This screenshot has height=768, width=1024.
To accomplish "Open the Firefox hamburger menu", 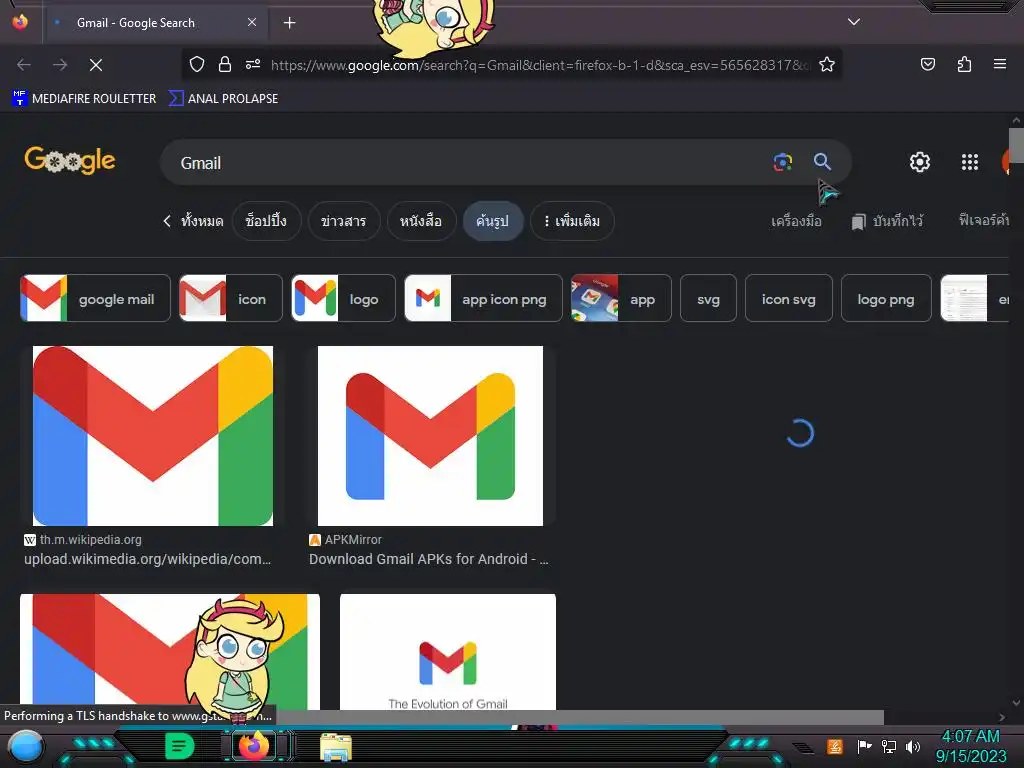I will tap(1000, 64).
